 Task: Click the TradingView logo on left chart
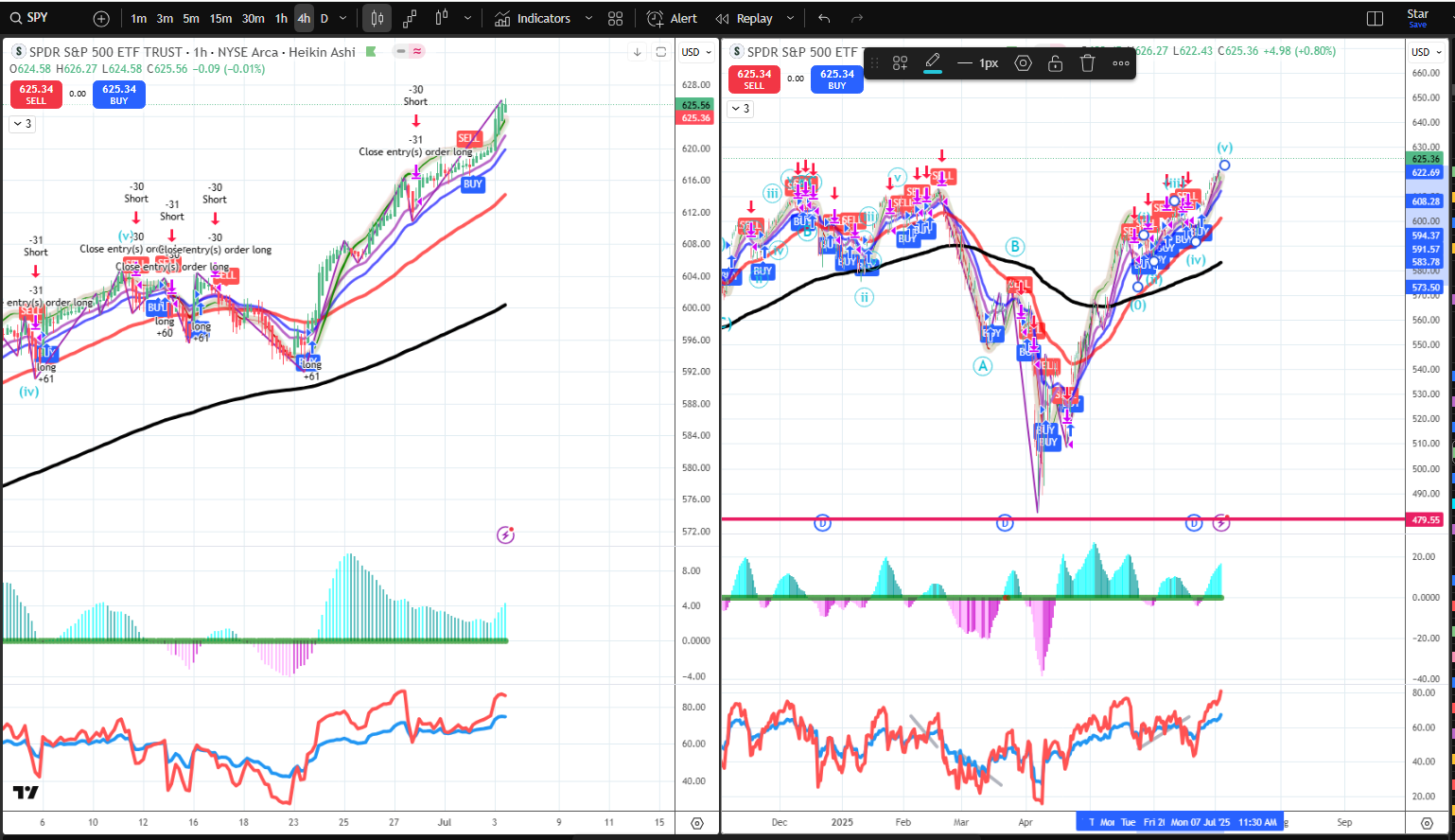pos(26,793)
